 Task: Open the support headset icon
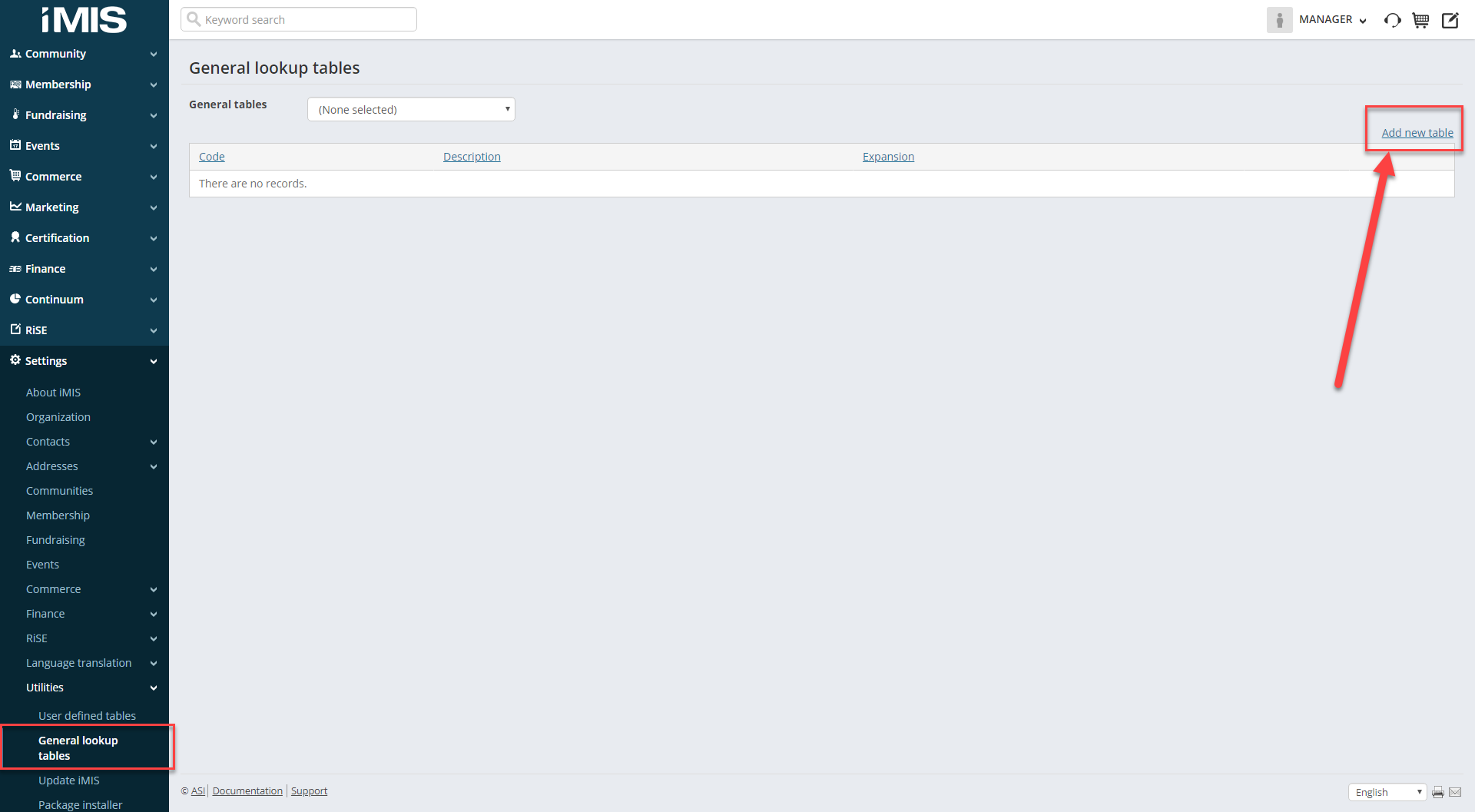(x=1392, y=21)
